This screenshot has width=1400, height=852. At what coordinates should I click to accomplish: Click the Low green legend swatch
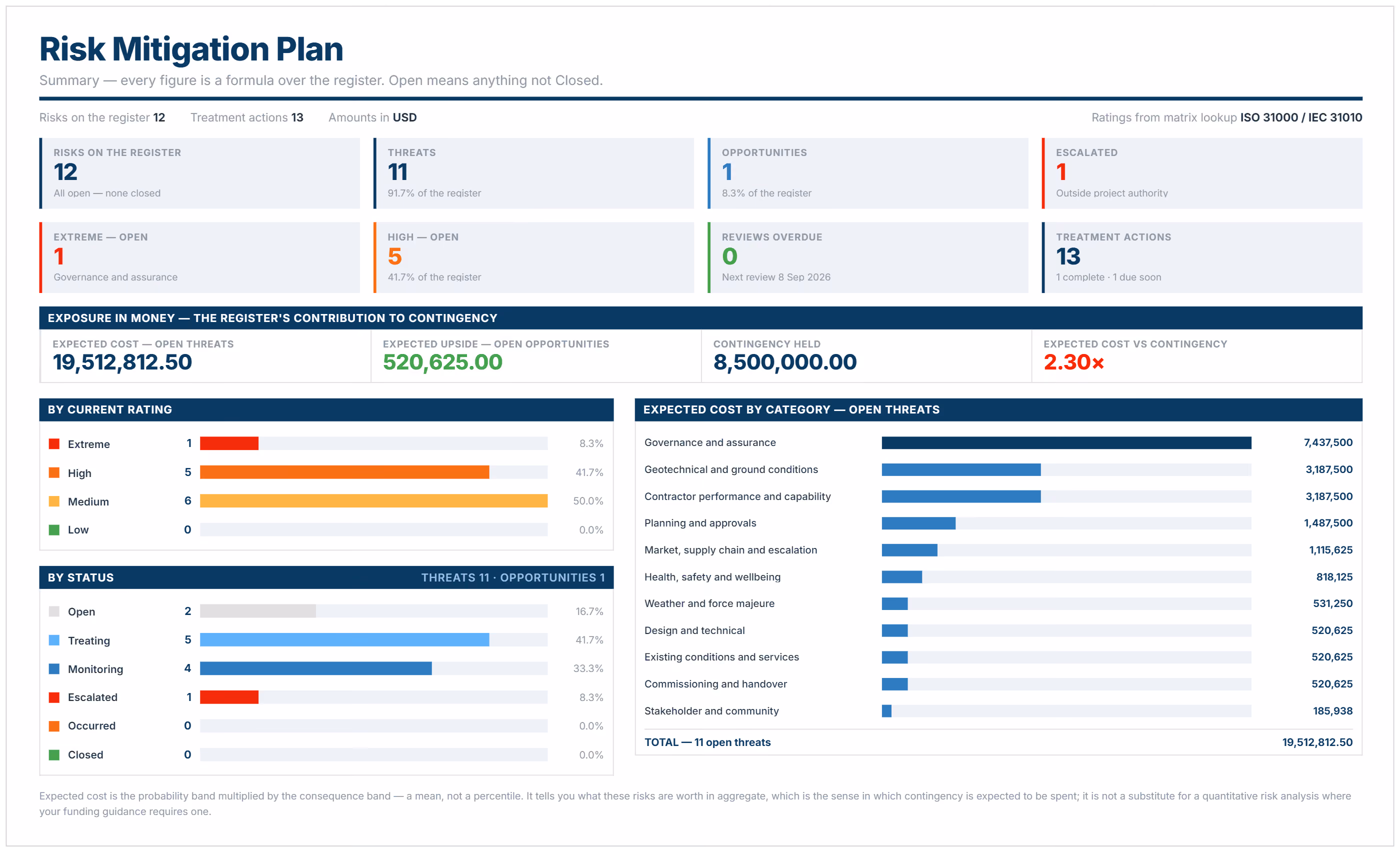[54, 529]
